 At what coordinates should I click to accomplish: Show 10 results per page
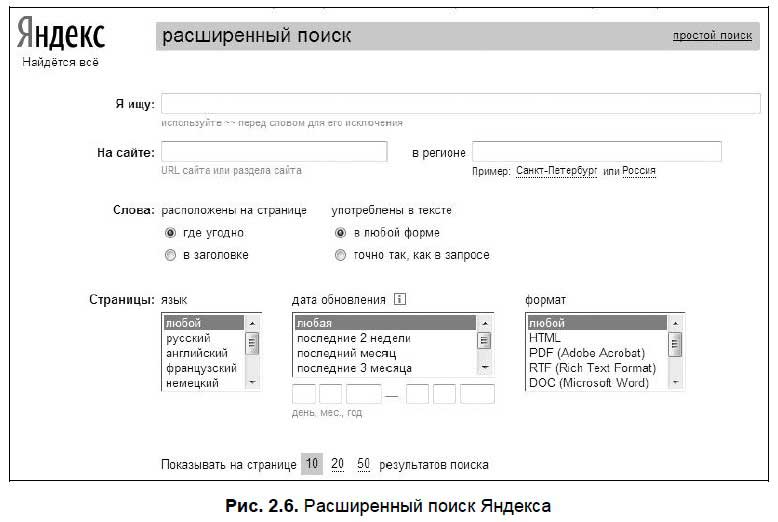pyautogui.click(x=312, y=464)
